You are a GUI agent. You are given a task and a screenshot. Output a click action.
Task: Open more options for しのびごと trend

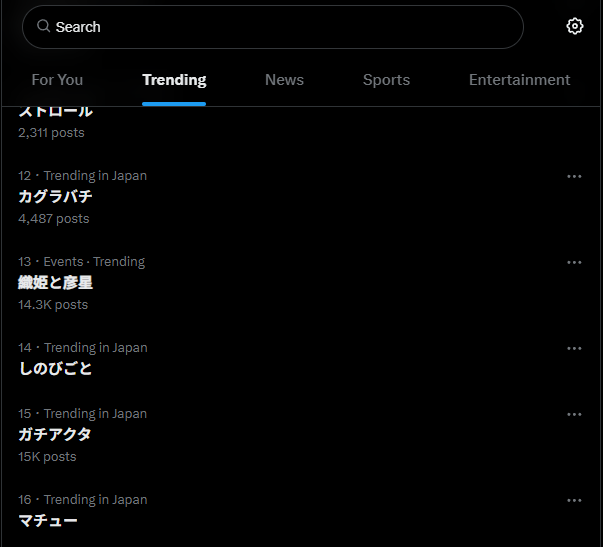[574, 349]
